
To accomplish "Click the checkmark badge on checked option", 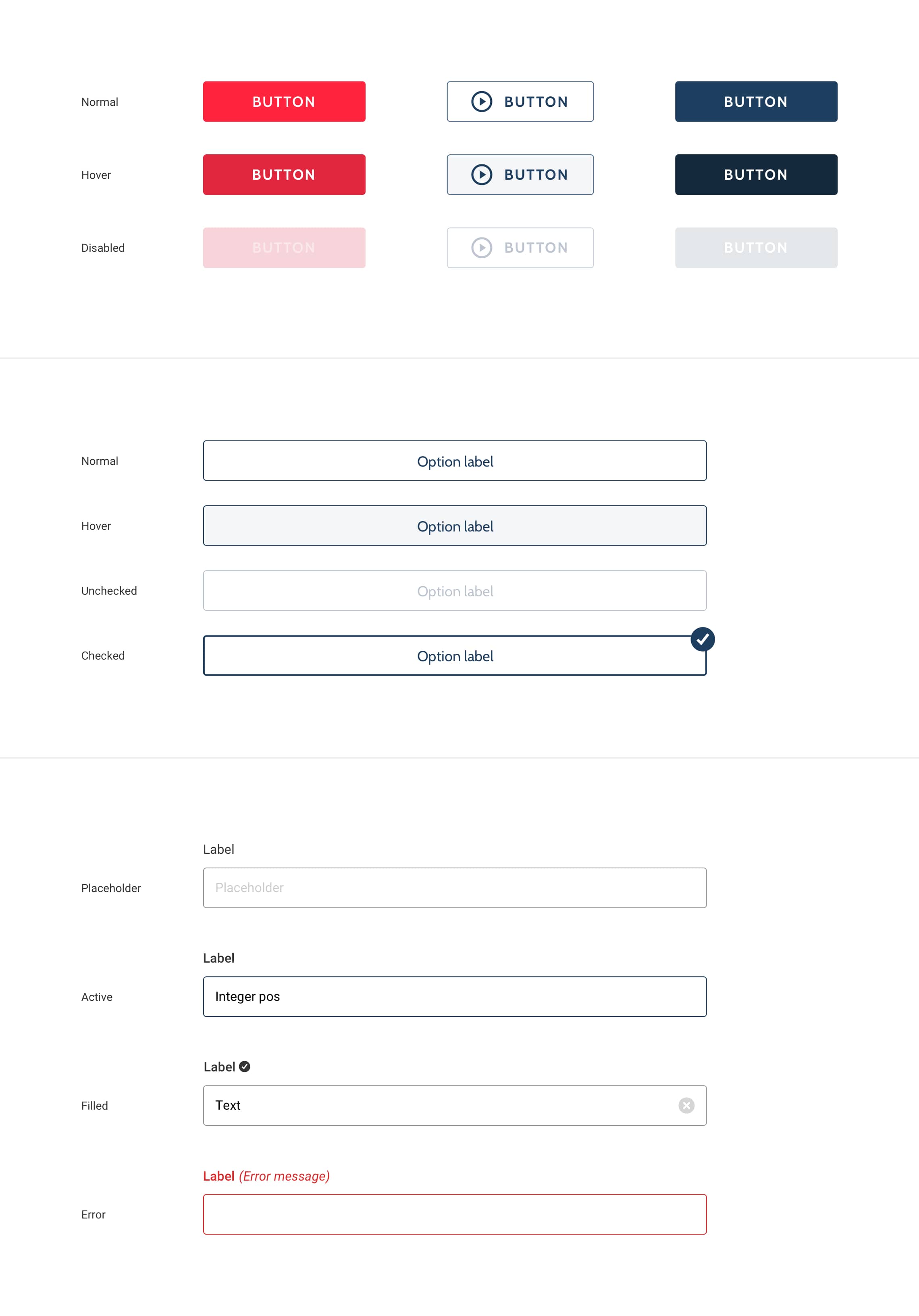I will [702, 639].
